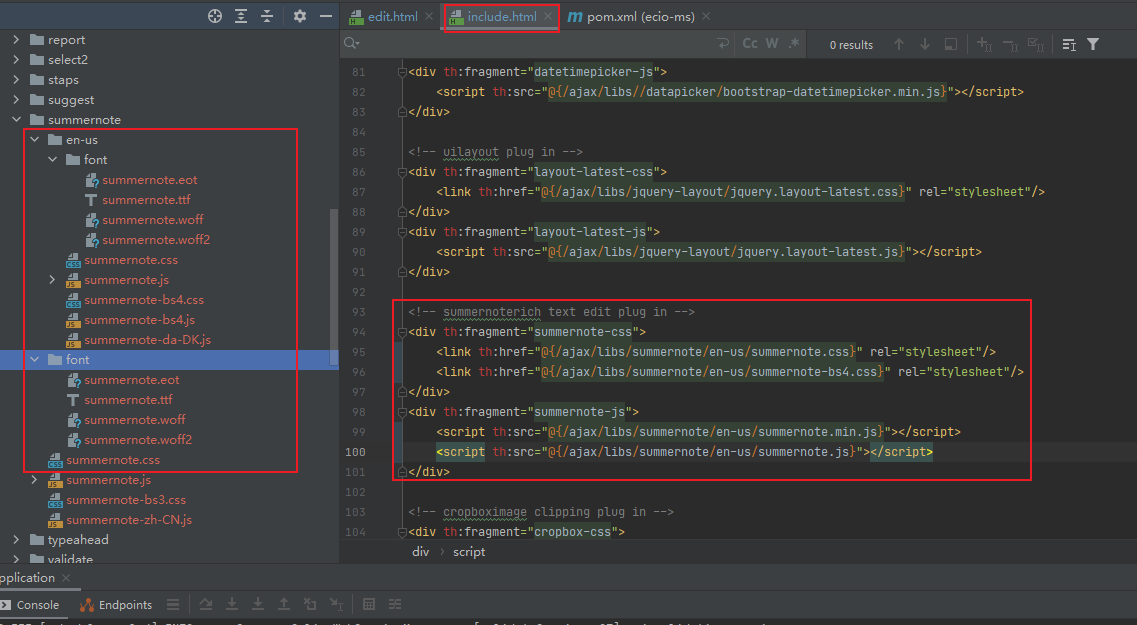Go to next occurrence with down arrow
The image size is (1137, 625).
pyautogui.click(x=925, y=44)
